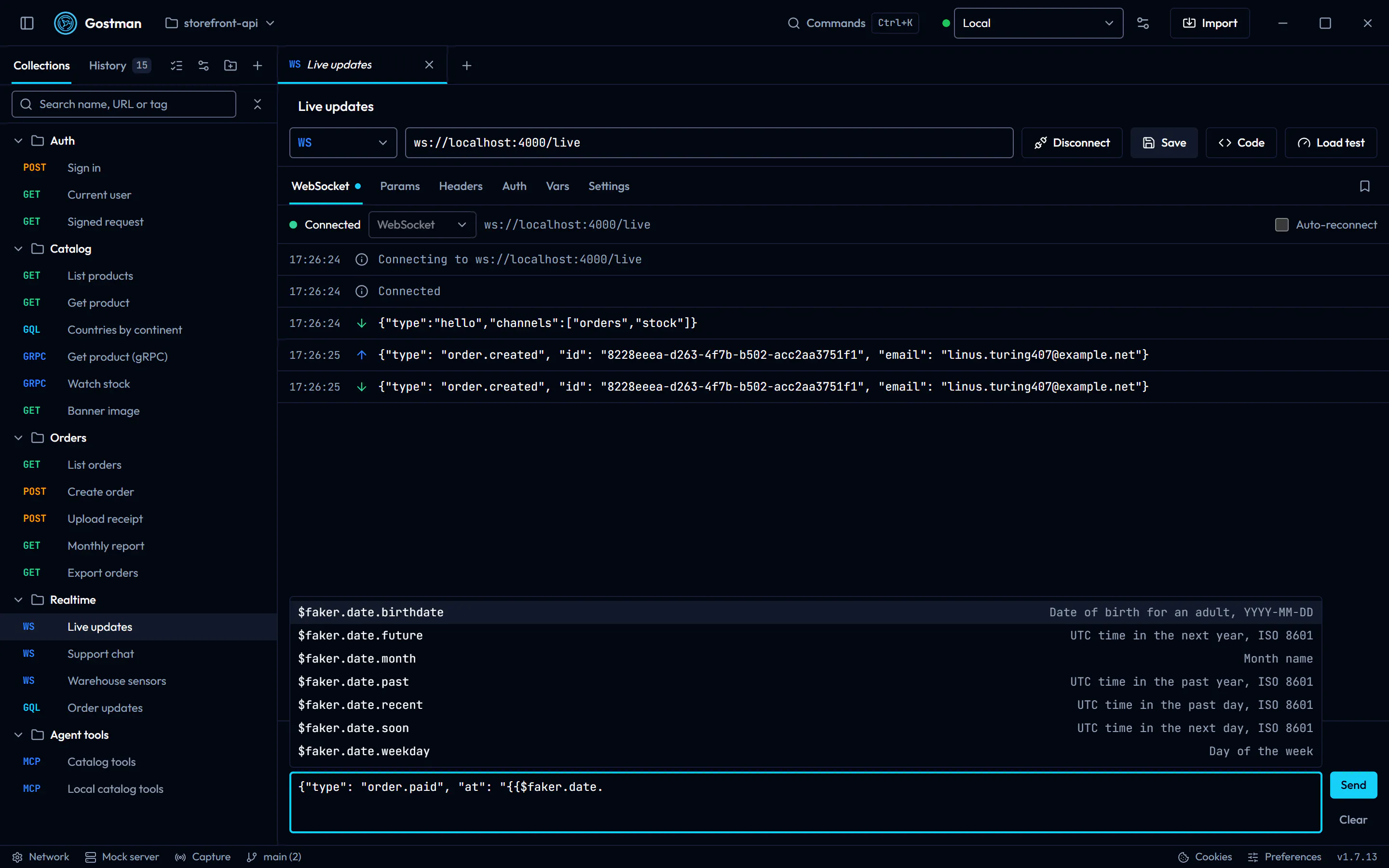
Task: Click the new folder icon
Action: (230, 66)
